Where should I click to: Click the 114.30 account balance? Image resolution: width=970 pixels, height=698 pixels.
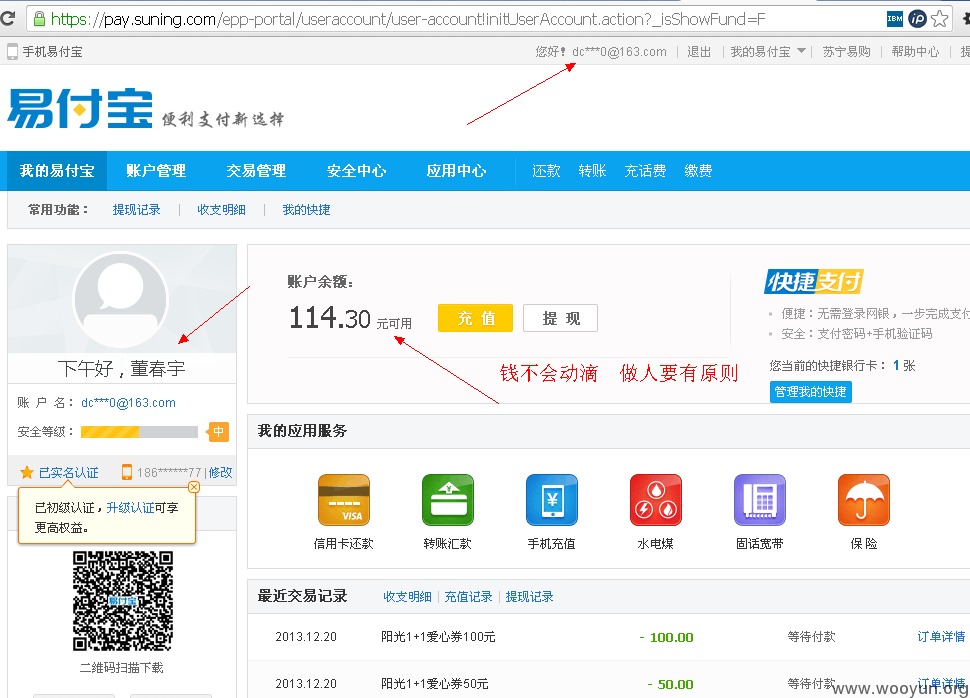click(330, 318)
